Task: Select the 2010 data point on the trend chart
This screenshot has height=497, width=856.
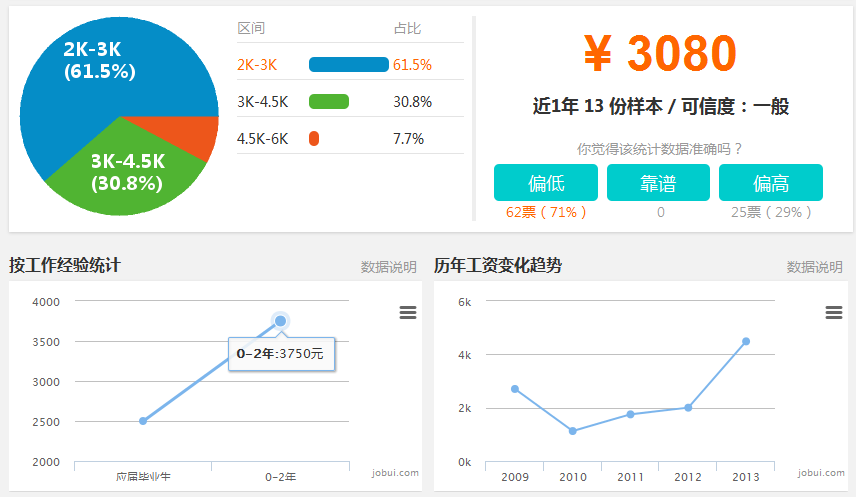Action: 573,431
